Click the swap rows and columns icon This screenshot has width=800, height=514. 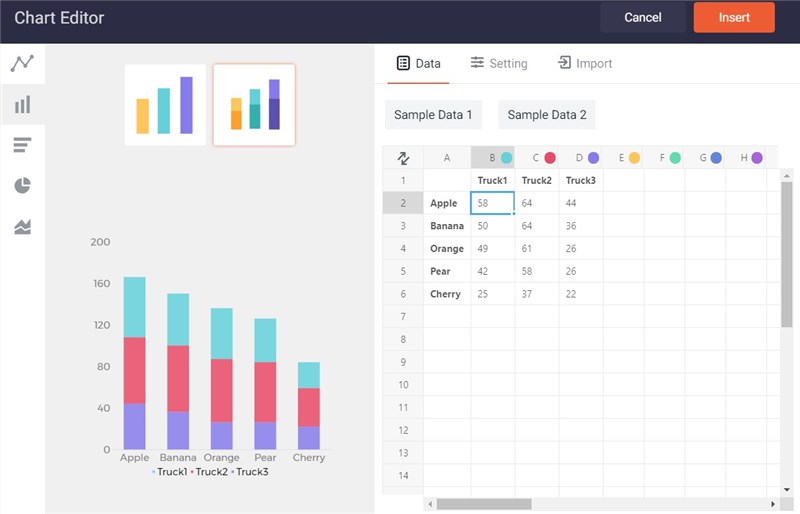(403, 158)
